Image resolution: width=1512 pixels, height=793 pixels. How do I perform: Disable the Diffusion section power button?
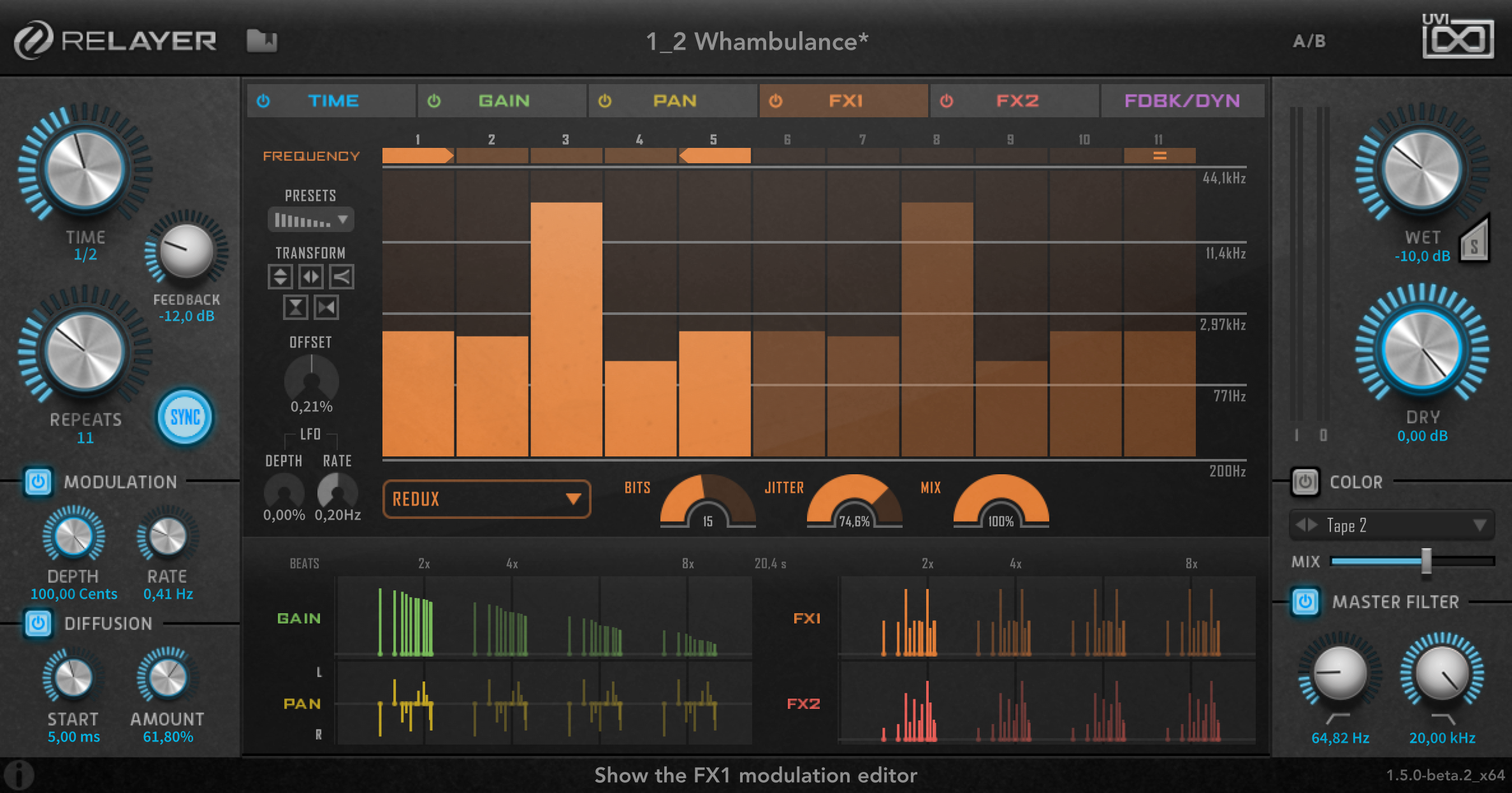click(x=38, y=623)
